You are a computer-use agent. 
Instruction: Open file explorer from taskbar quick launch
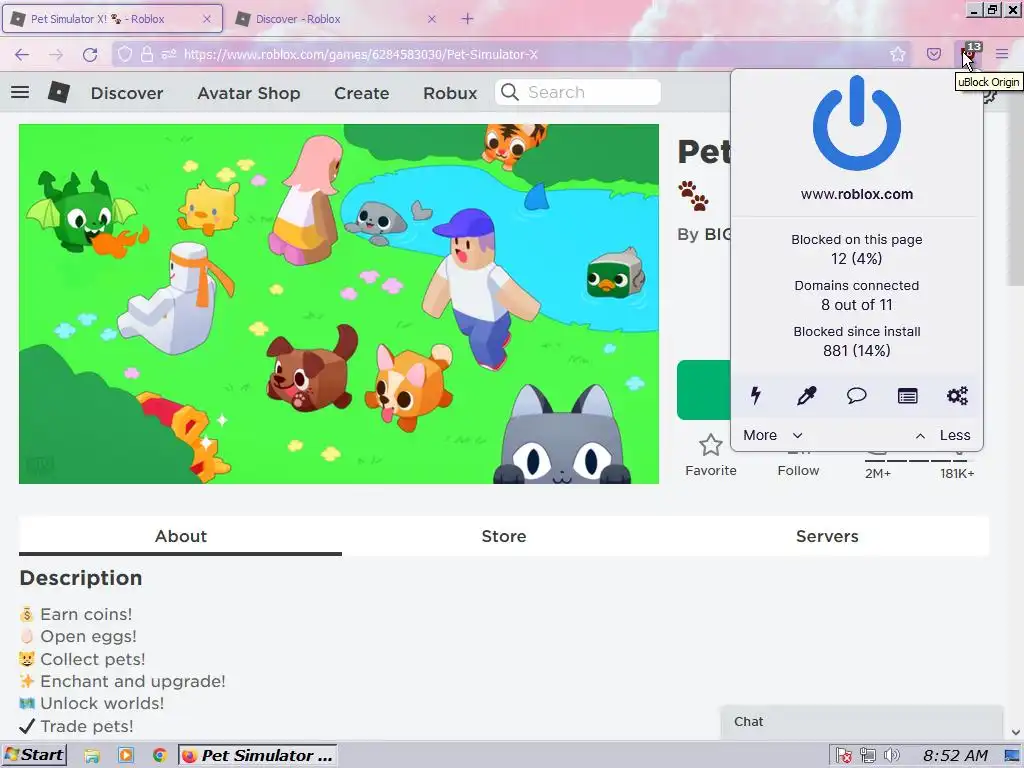92,756
